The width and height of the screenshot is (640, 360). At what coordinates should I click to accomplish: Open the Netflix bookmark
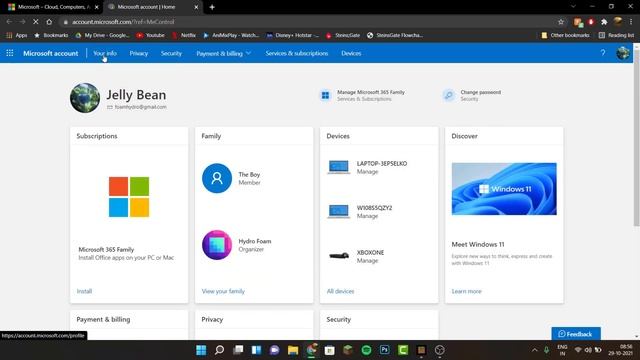(184, 35)
